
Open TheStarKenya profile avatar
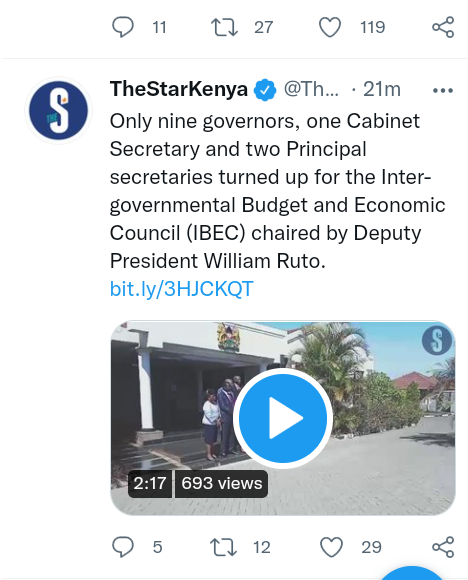pos(58,110)
